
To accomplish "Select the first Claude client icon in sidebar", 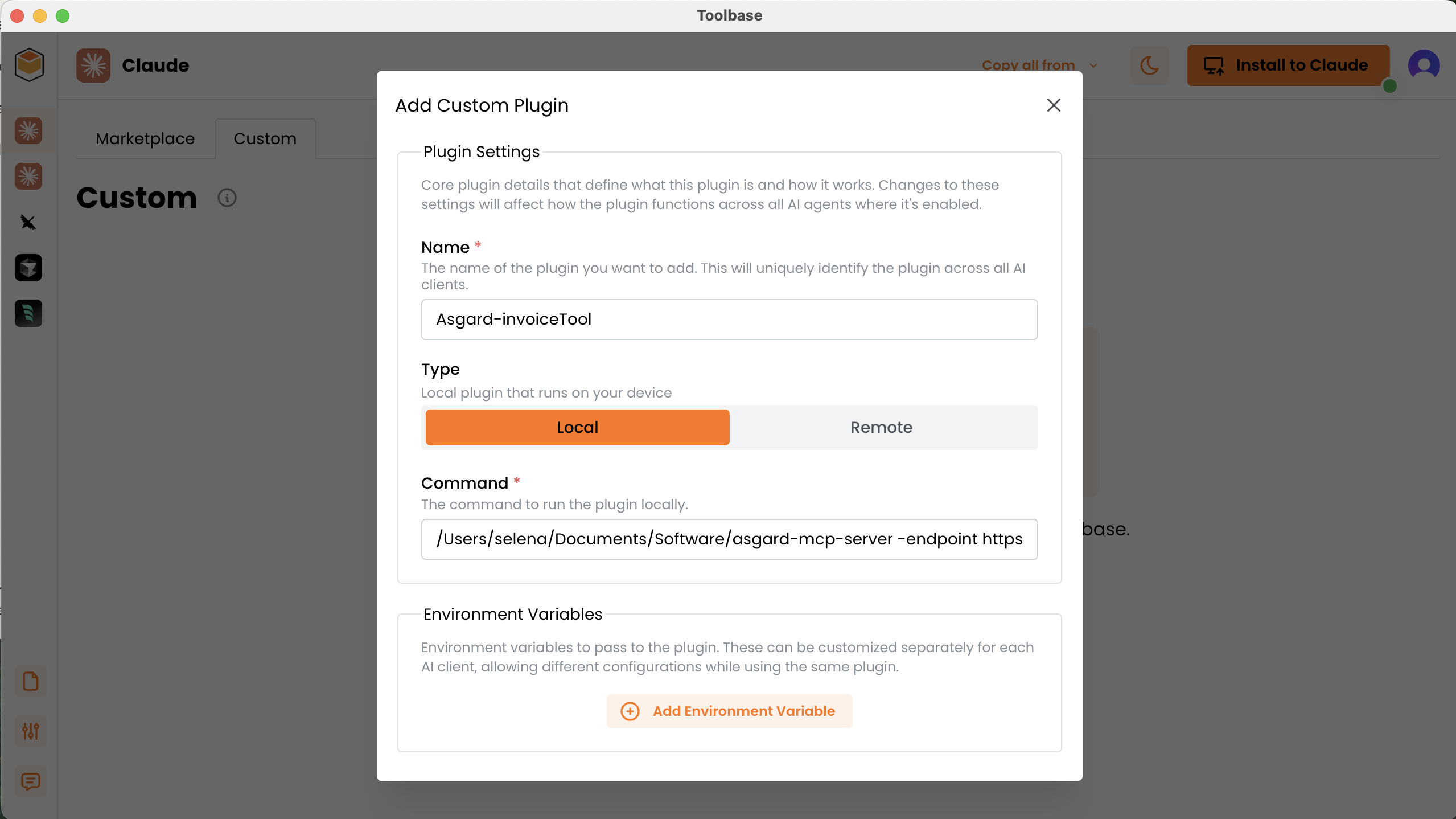I will point(28,131).
